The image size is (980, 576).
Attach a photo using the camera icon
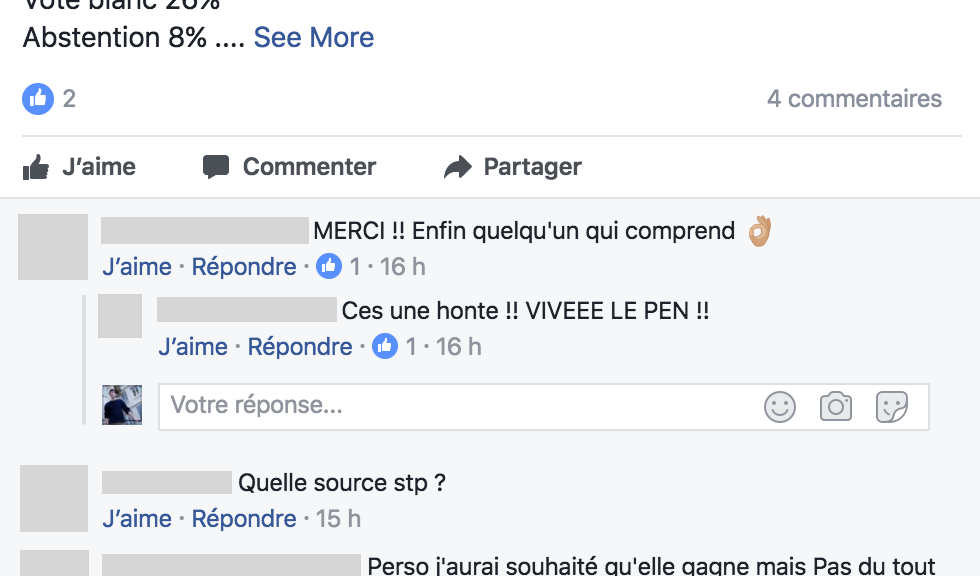pos(835,406)
